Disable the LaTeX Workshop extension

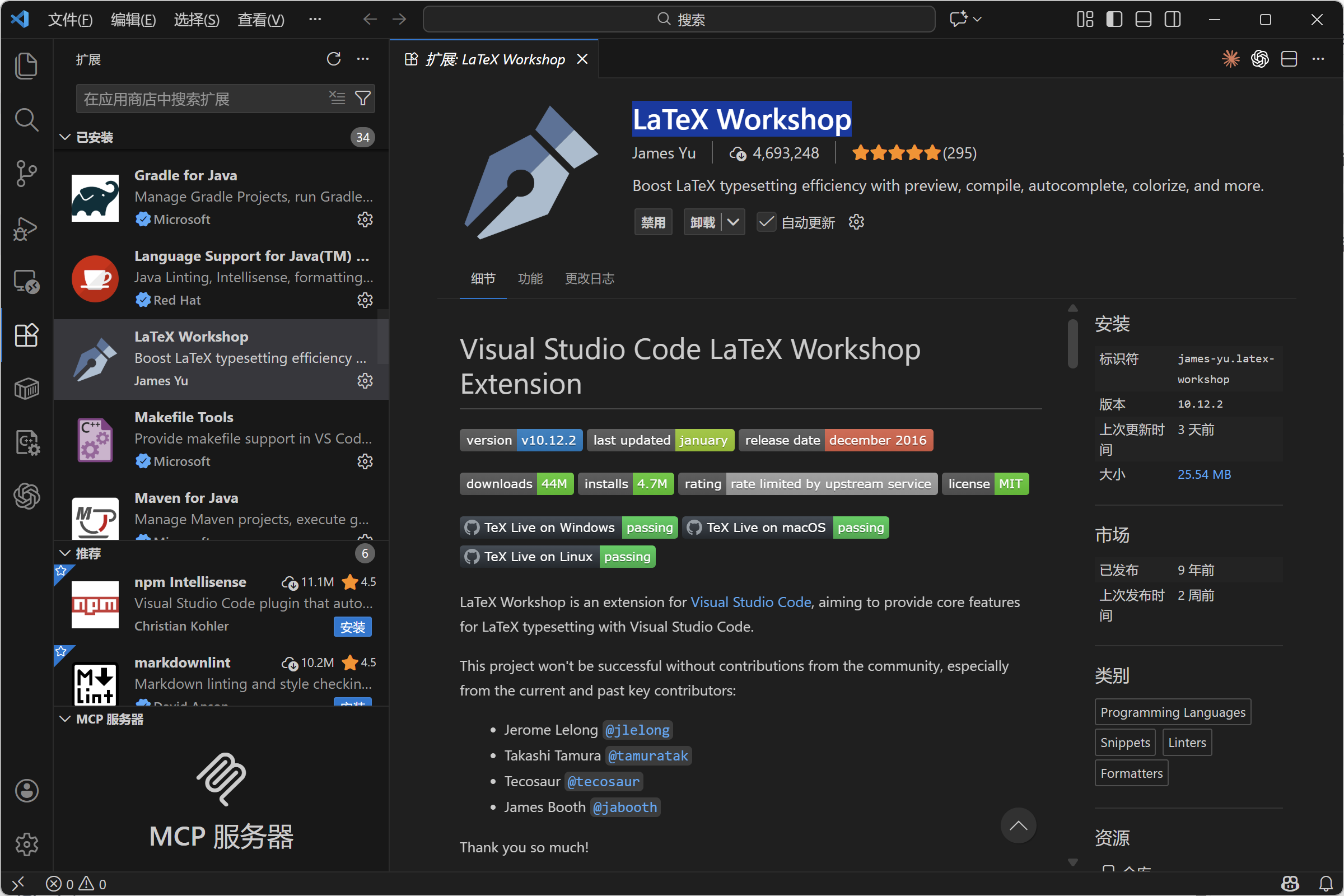pyautogui.click(x=652, y=222)
